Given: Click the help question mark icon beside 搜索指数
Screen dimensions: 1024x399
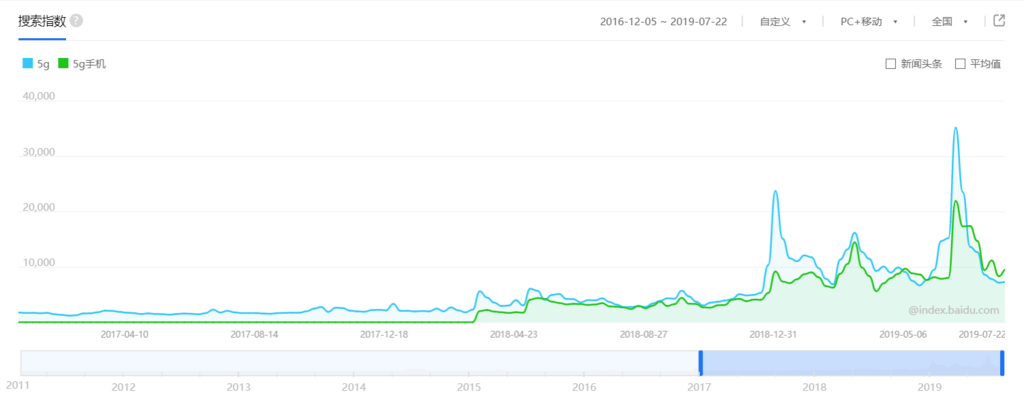Looking at the screenshot, I should coord(76,21).
